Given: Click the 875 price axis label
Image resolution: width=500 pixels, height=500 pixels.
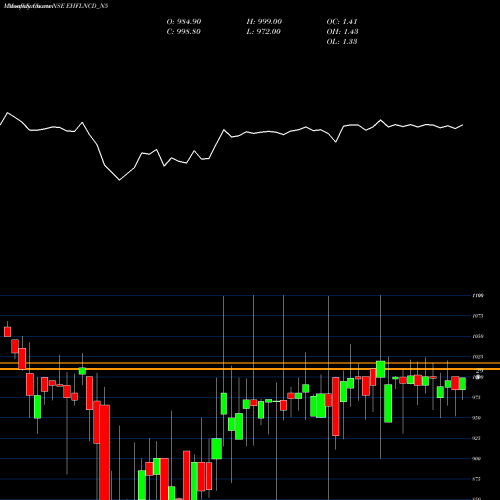Looking at the screenshot, I should click(477, 479).
